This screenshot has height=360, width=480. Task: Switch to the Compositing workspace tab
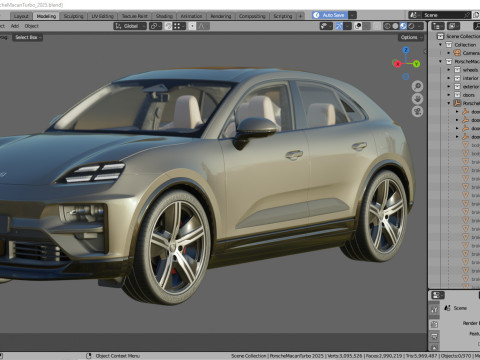pos(252,16)
